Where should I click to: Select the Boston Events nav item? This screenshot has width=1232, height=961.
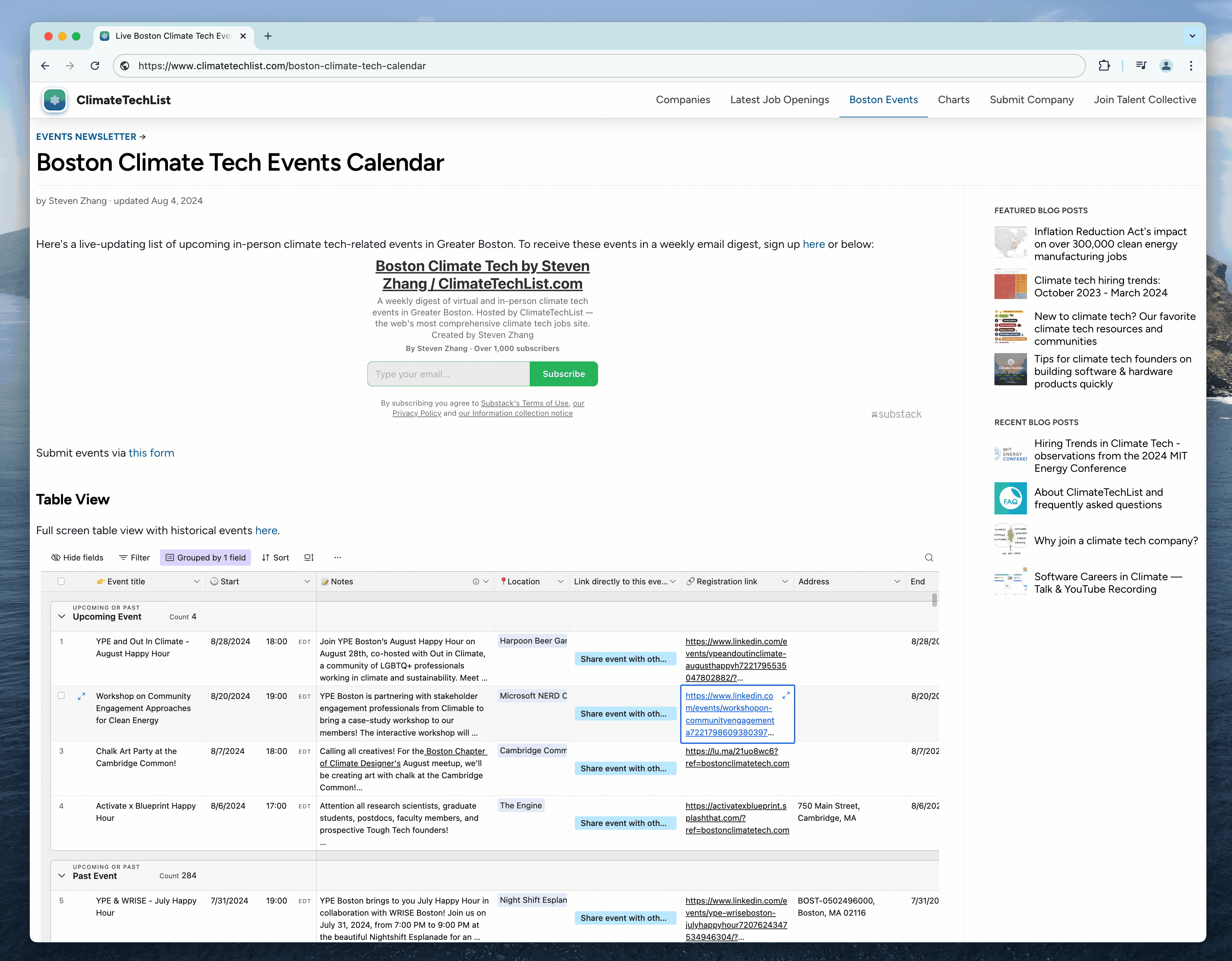point(883,100)
